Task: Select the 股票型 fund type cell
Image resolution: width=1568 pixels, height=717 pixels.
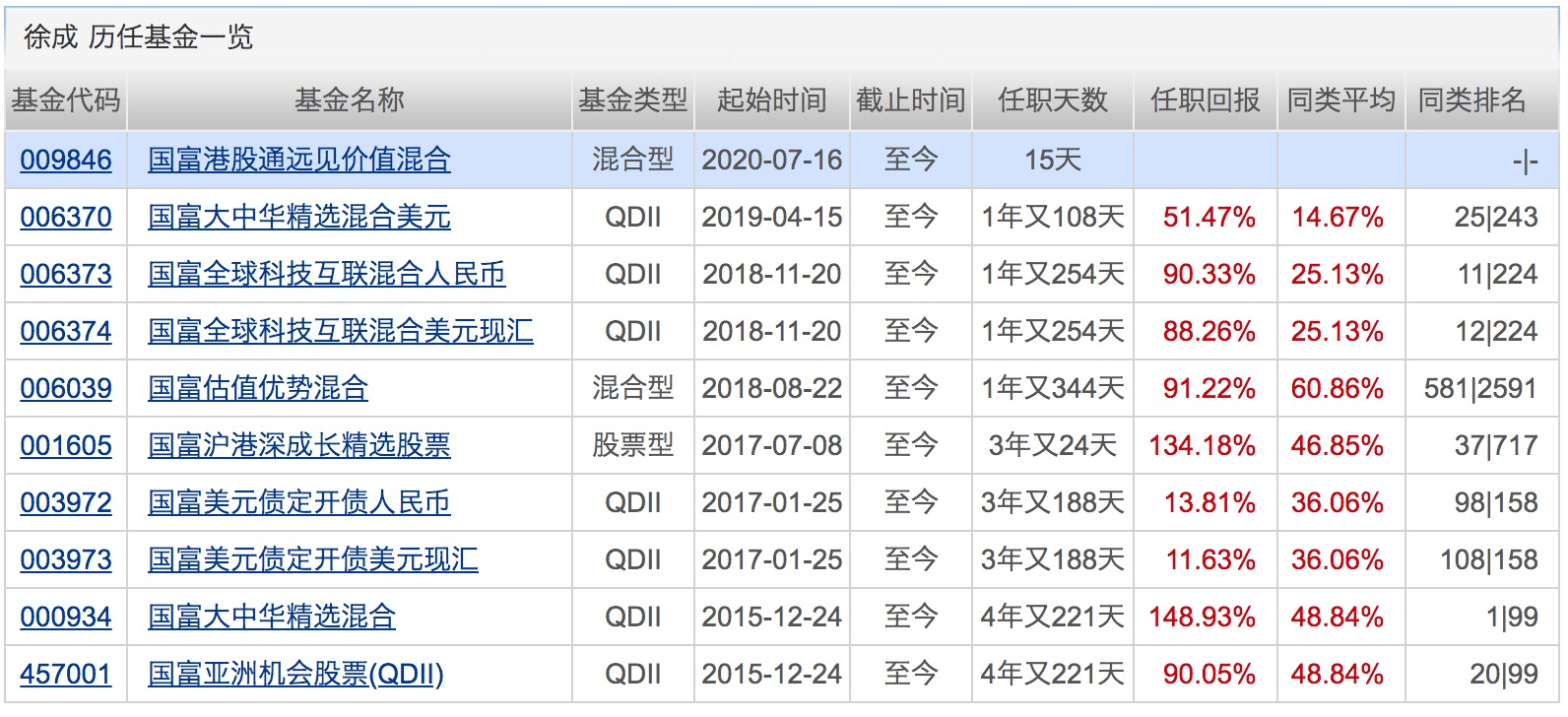Action: click(x=633, y=445)
